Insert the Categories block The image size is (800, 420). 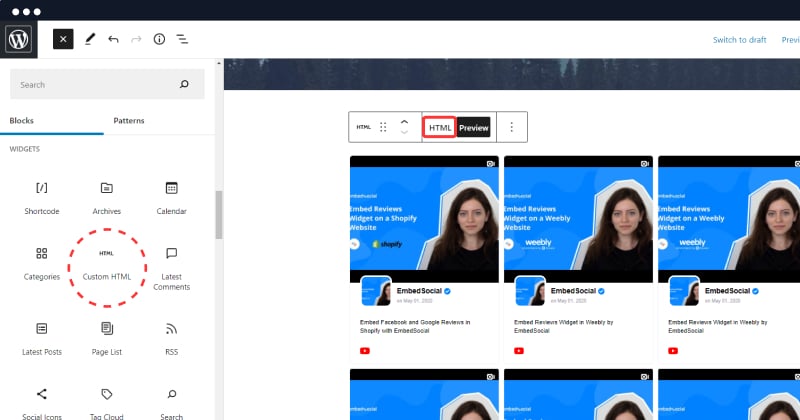(x=42, y=264)
